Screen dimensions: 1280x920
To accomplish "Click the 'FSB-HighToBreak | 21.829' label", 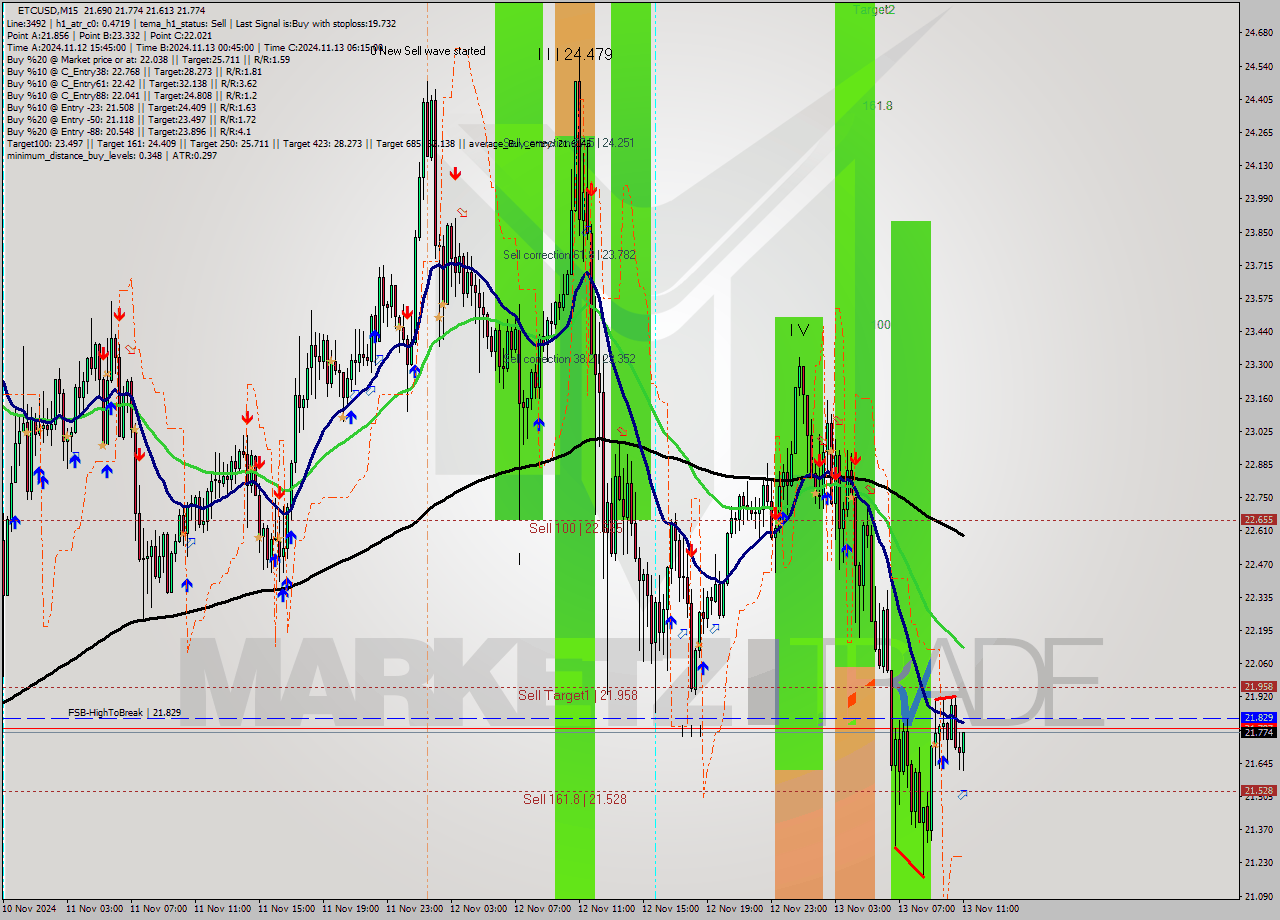I will pos(125,712).
